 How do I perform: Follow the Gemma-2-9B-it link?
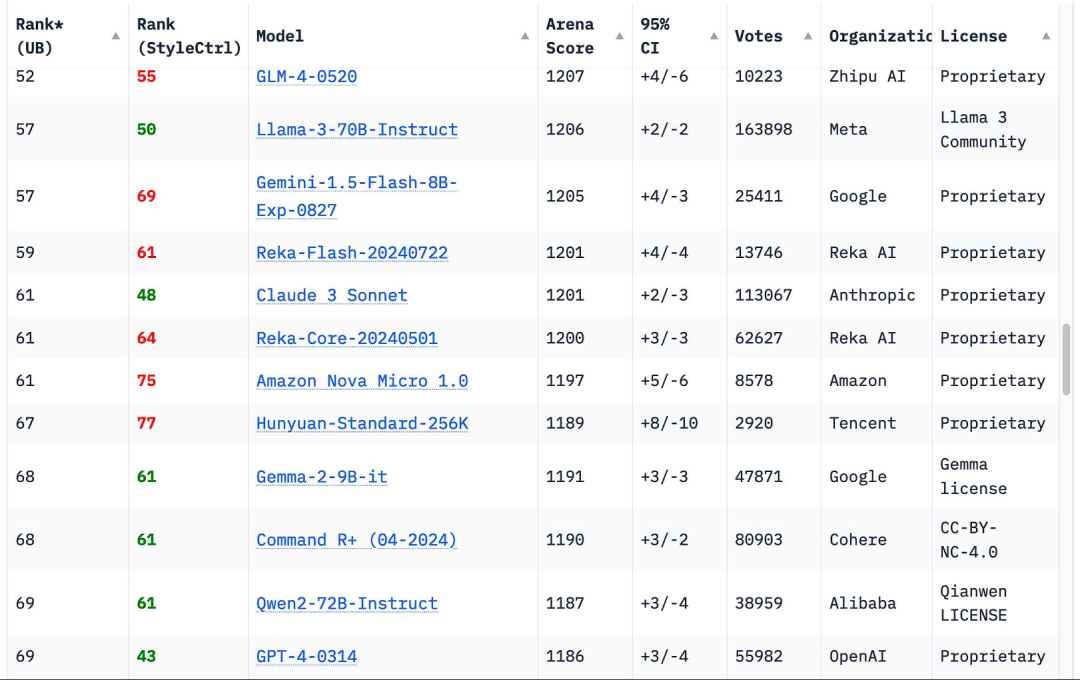(322, 477)
